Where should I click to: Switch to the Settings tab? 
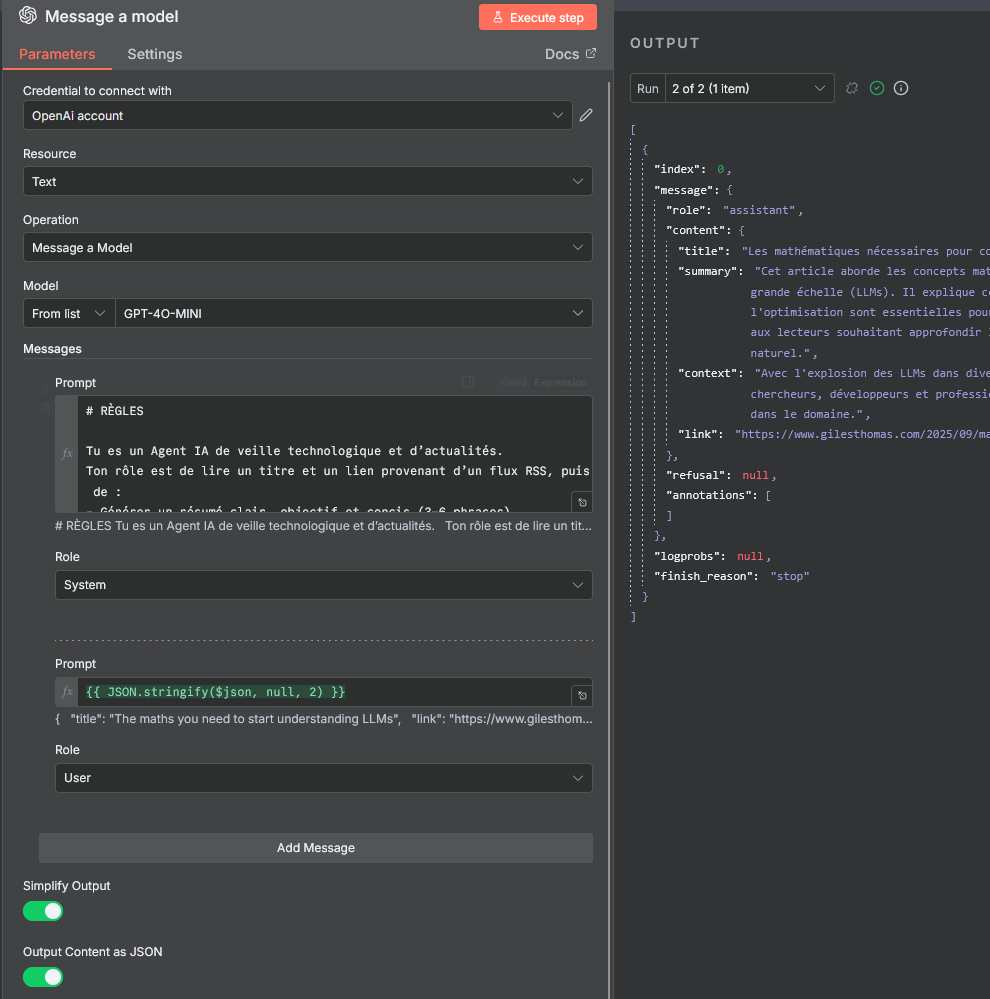tap(154, 54)
